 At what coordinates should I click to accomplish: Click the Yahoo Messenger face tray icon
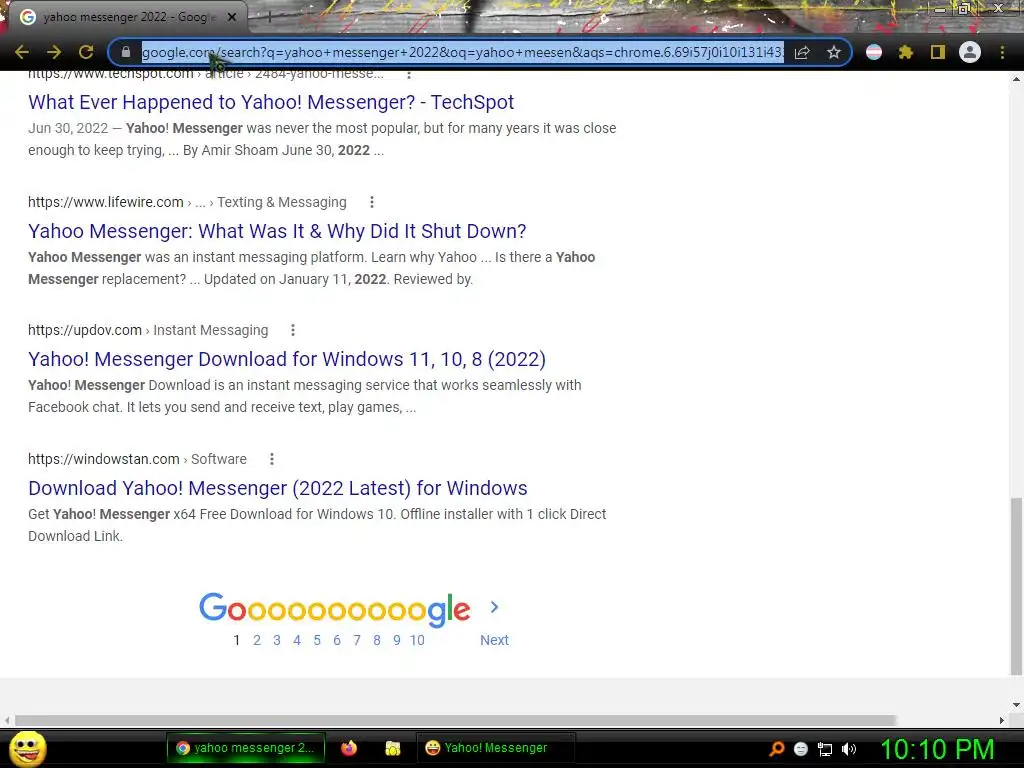(x=801, y=749)
